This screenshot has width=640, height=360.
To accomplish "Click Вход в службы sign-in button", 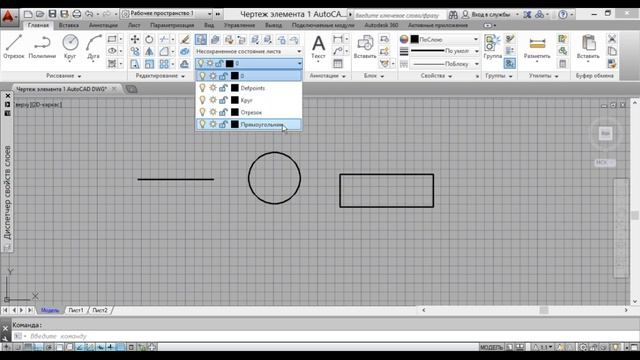I will click(487, 15).
